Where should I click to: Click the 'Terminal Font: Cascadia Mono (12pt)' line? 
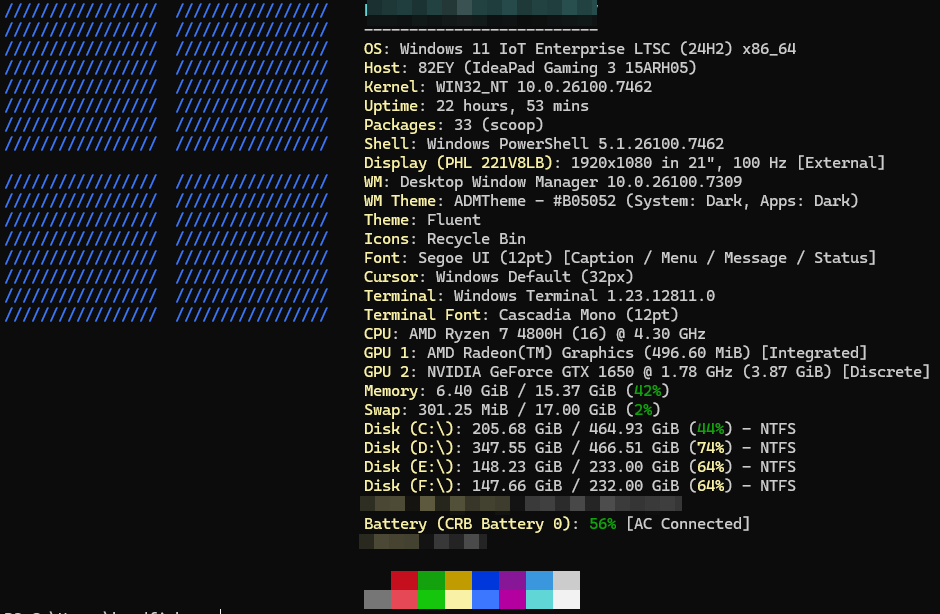[x=521, y=315]
